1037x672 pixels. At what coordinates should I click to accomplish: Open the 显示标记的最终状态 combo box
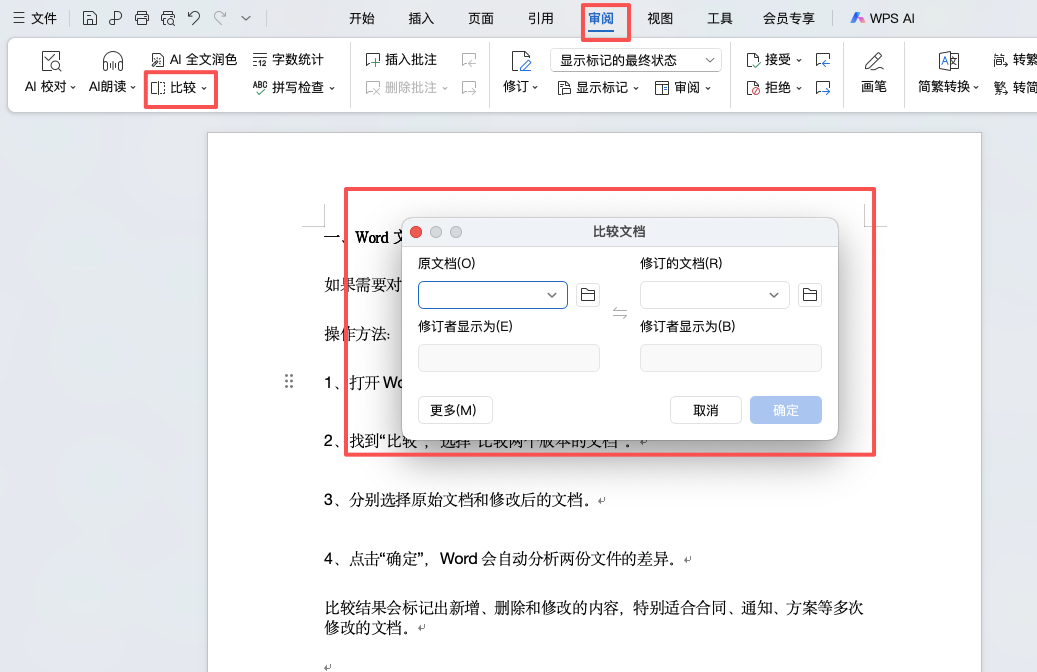point(636,60)
